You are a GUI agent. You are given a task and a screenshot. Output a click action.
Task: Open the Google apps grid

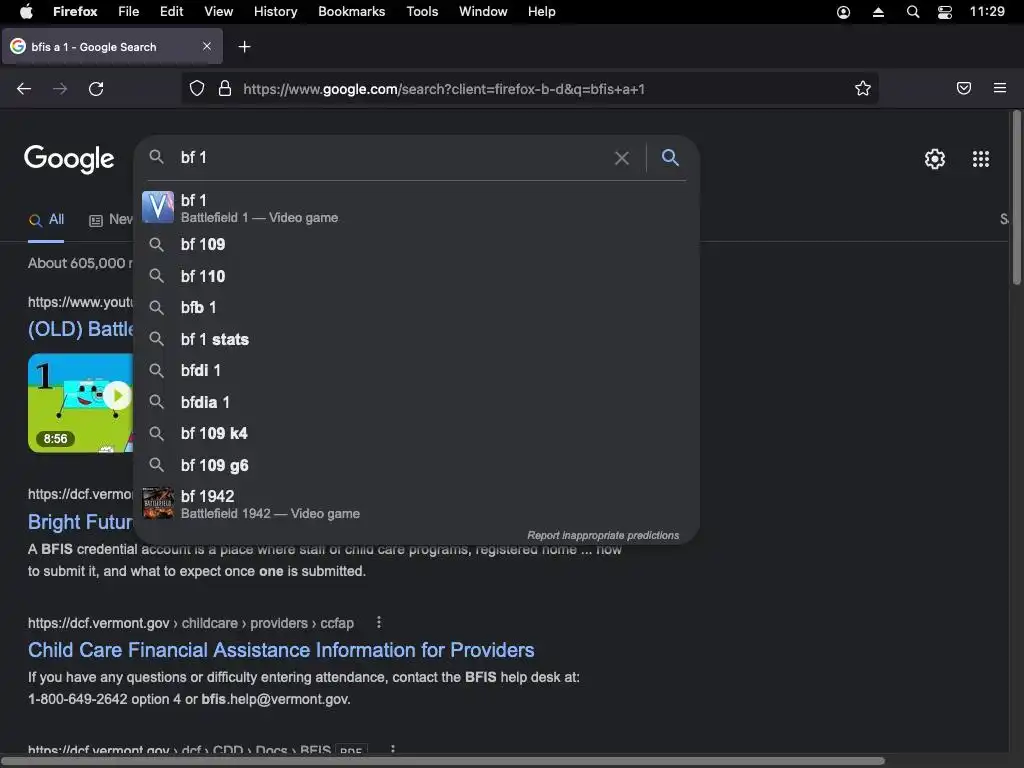click(981, 159)
